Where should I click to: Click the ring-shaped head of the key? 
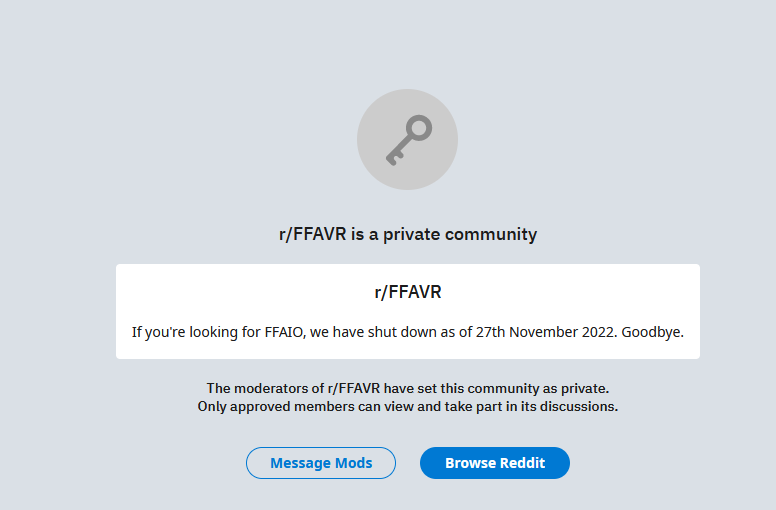pos(420,128)
